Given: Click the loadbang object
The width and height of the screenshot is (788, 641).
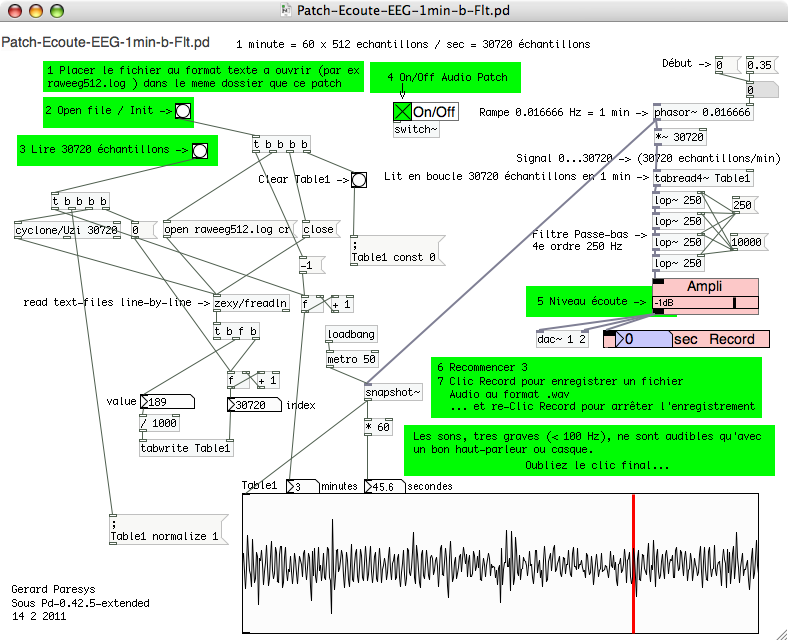Looking at the screenshot, I should 351,334.
